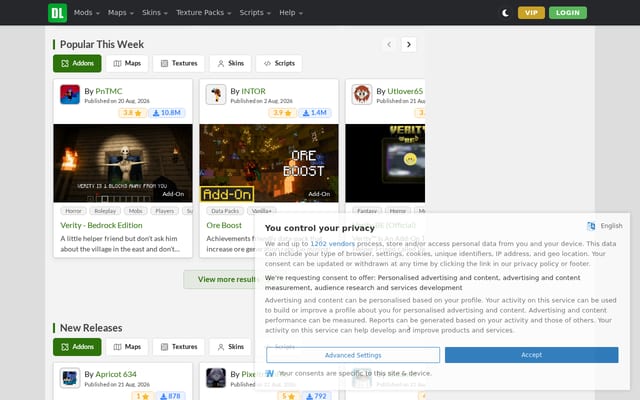Click the 3.8 star rating badge

(132, 113)
